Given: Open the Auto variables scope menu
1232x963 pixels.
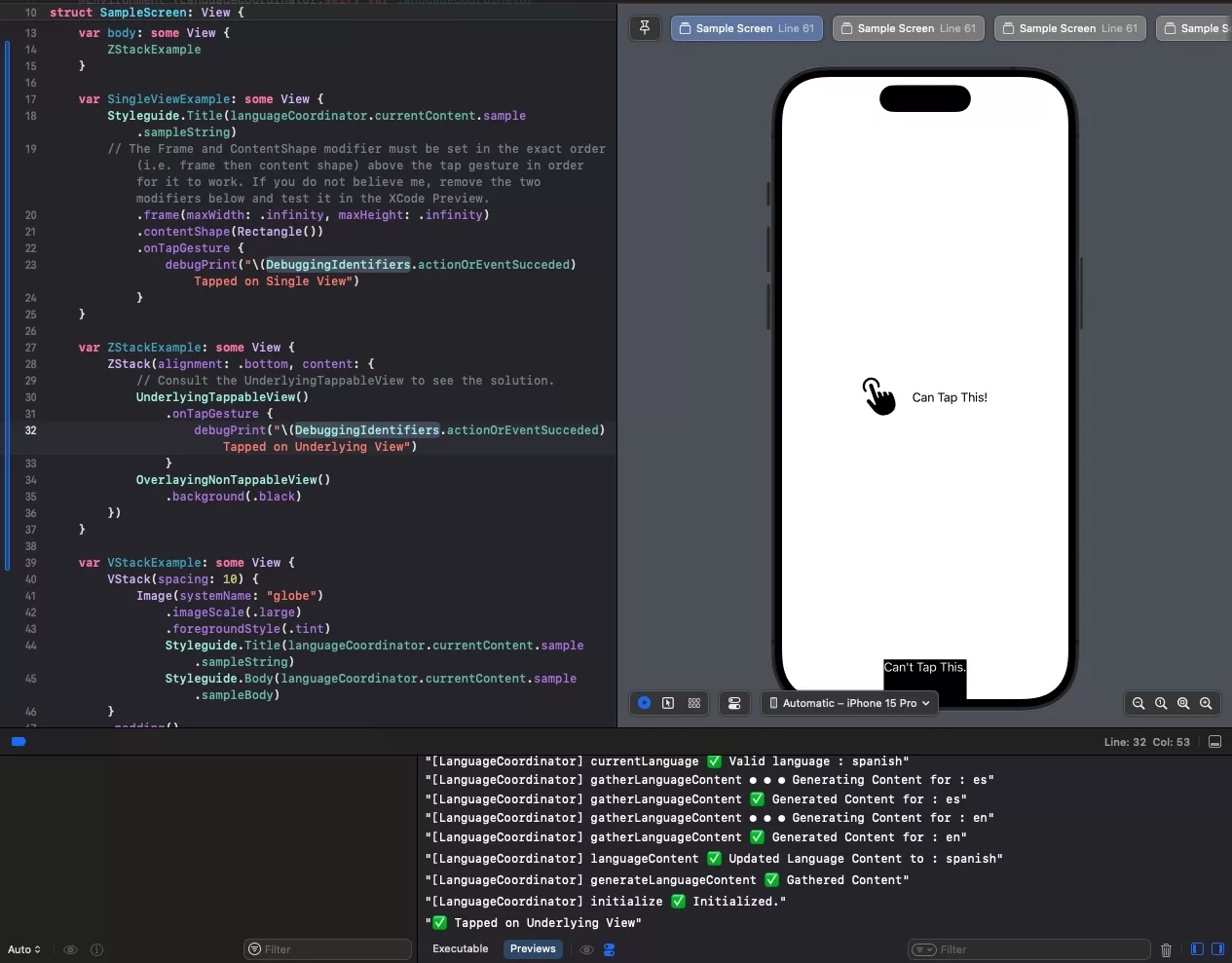Looking at the screenshot, I should (24, 949).
